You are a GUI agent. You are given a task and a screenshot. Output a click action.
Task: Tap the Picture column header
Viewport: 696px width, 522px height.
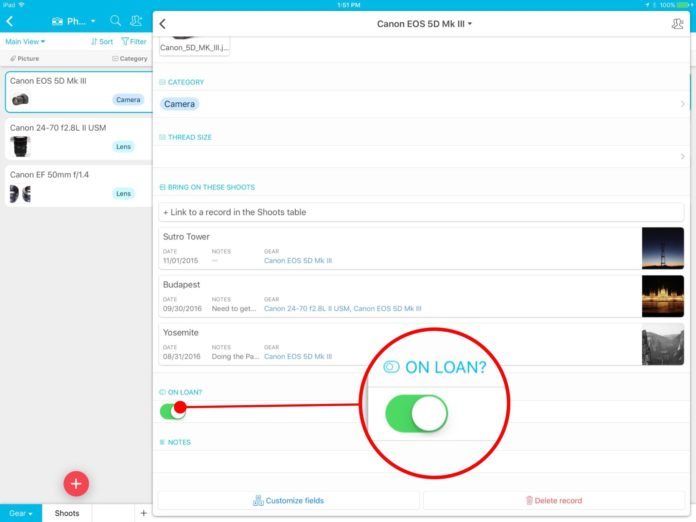(x=25, y=59)
